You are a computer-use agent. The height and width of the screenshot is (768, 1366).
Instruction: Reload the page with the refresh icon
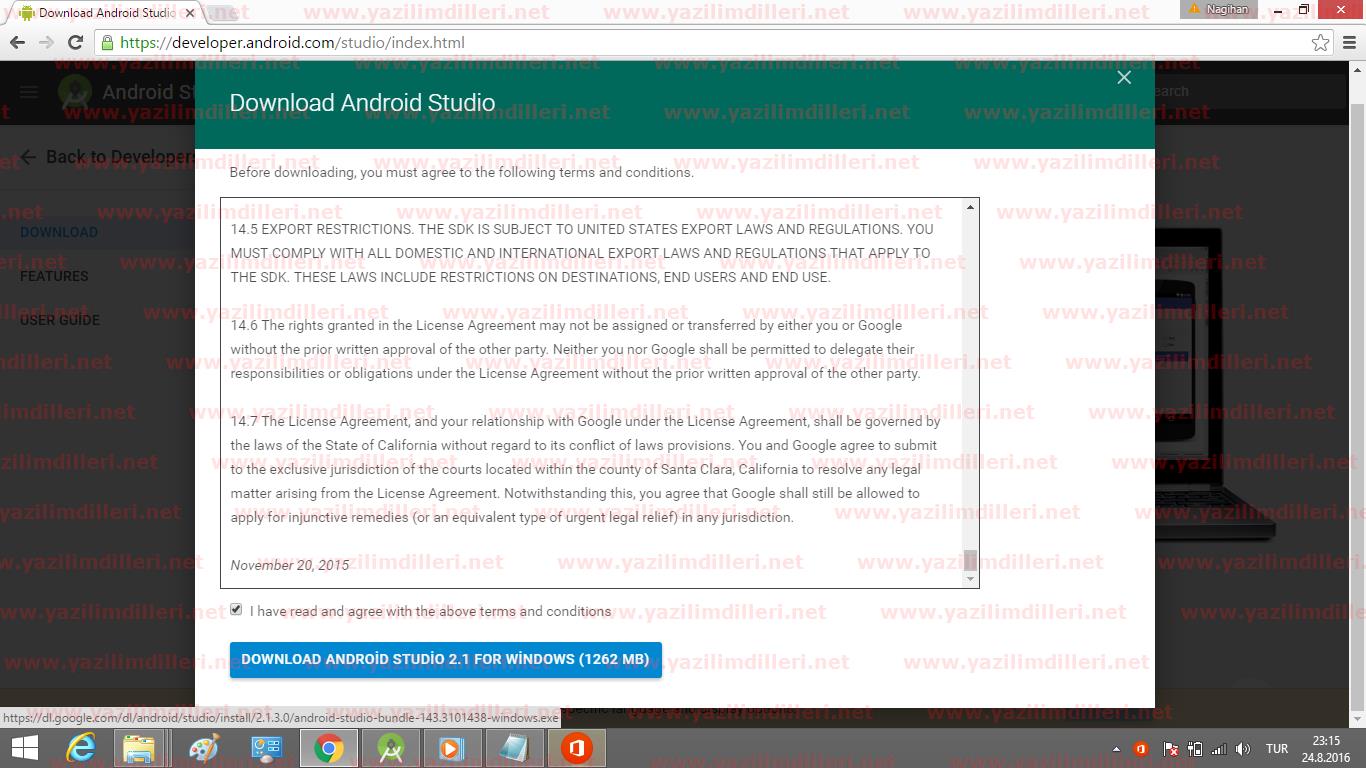[75, 43]
